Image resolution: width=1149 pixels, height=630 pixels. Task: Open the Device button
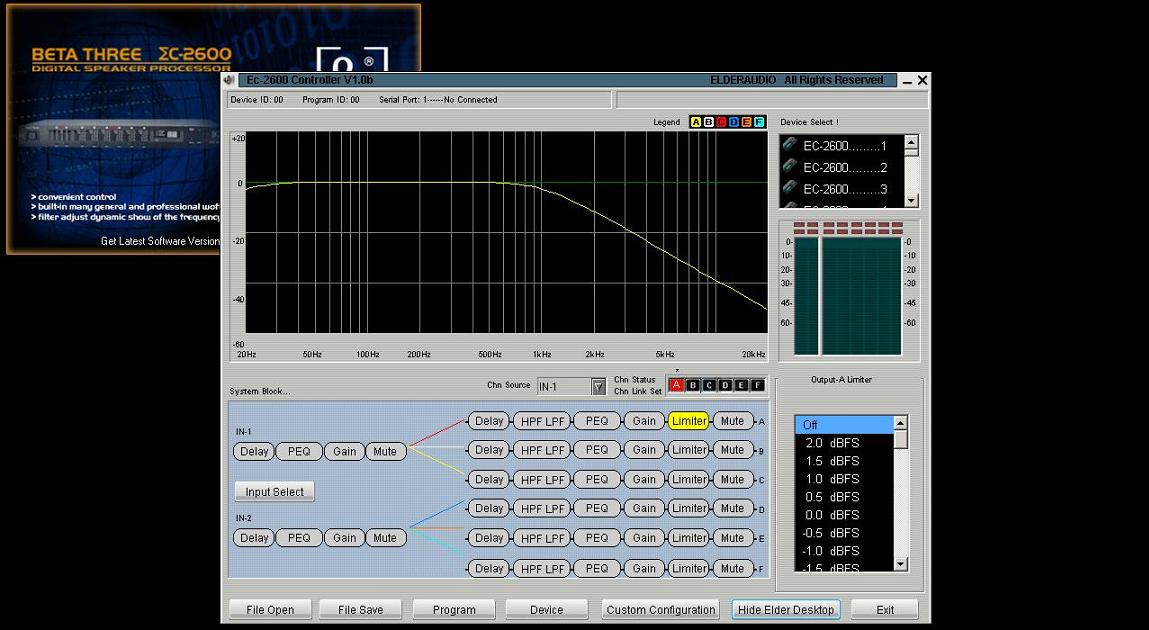click(547, 609)
